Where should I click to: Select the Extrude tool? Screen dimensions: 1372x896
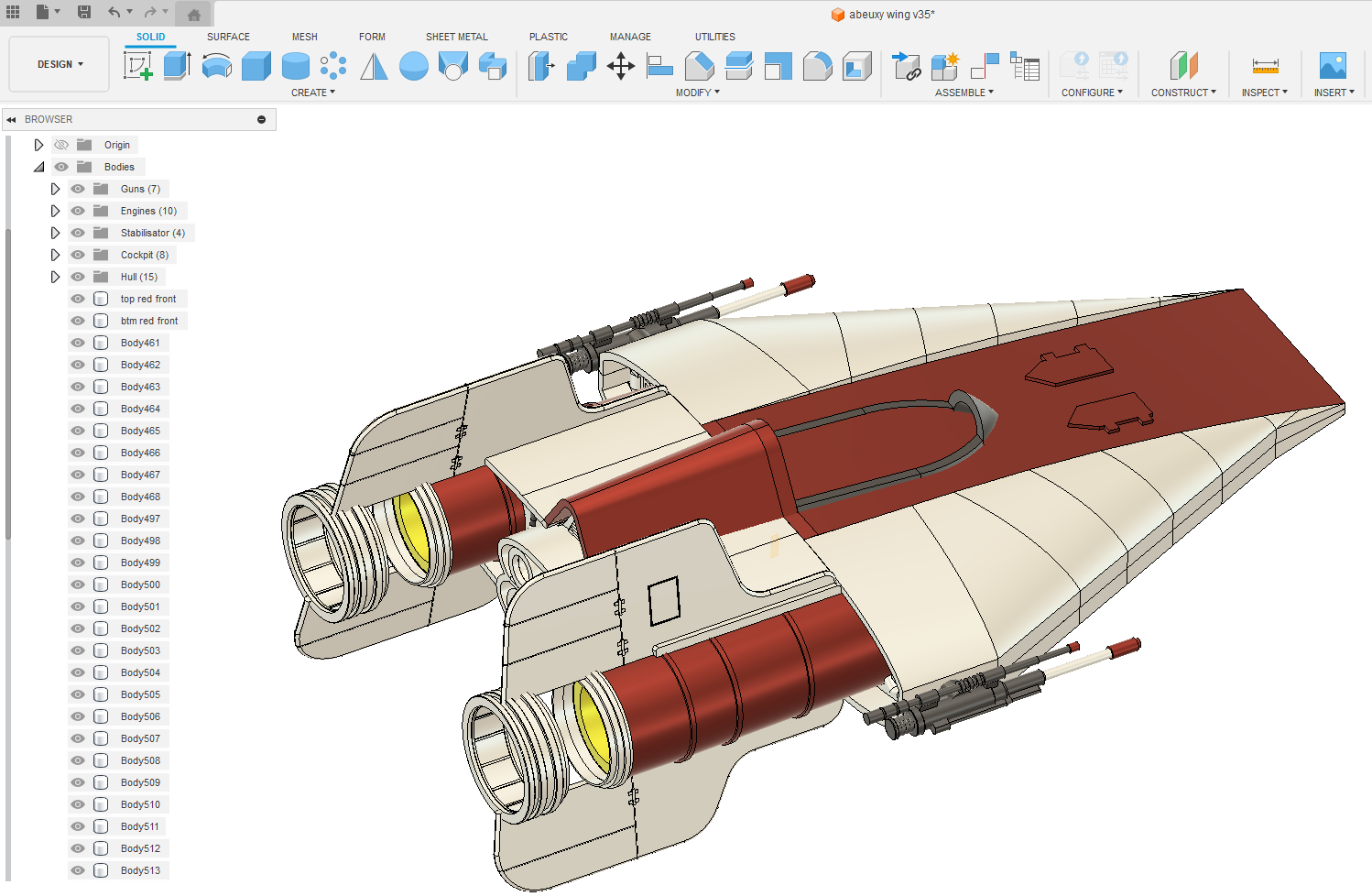tap(177, 66)
